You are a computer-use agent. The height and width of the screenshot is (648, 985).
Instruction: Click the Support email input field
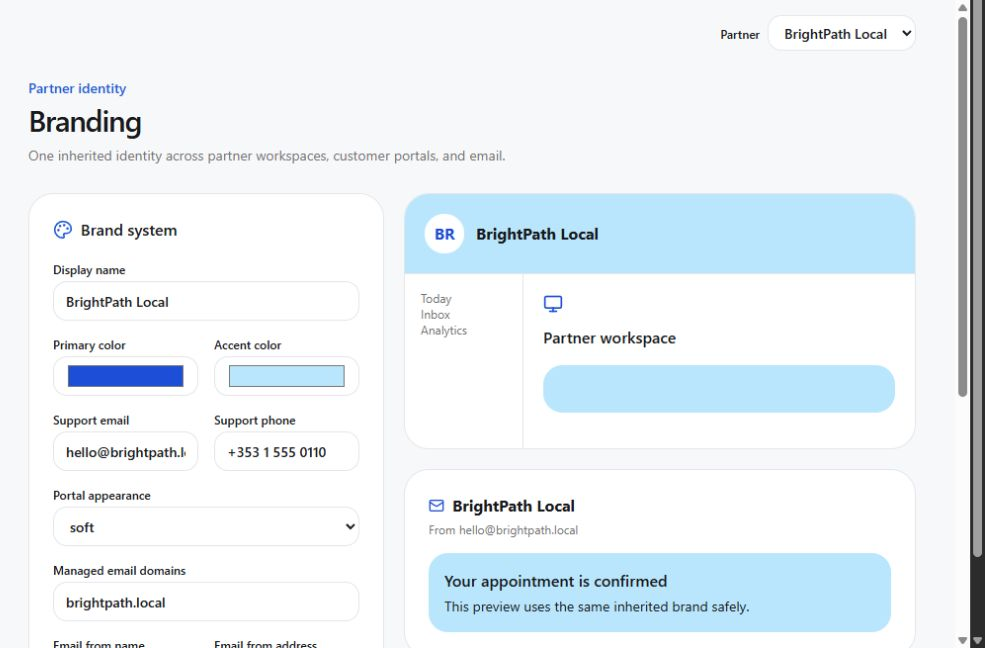[126, 451]
